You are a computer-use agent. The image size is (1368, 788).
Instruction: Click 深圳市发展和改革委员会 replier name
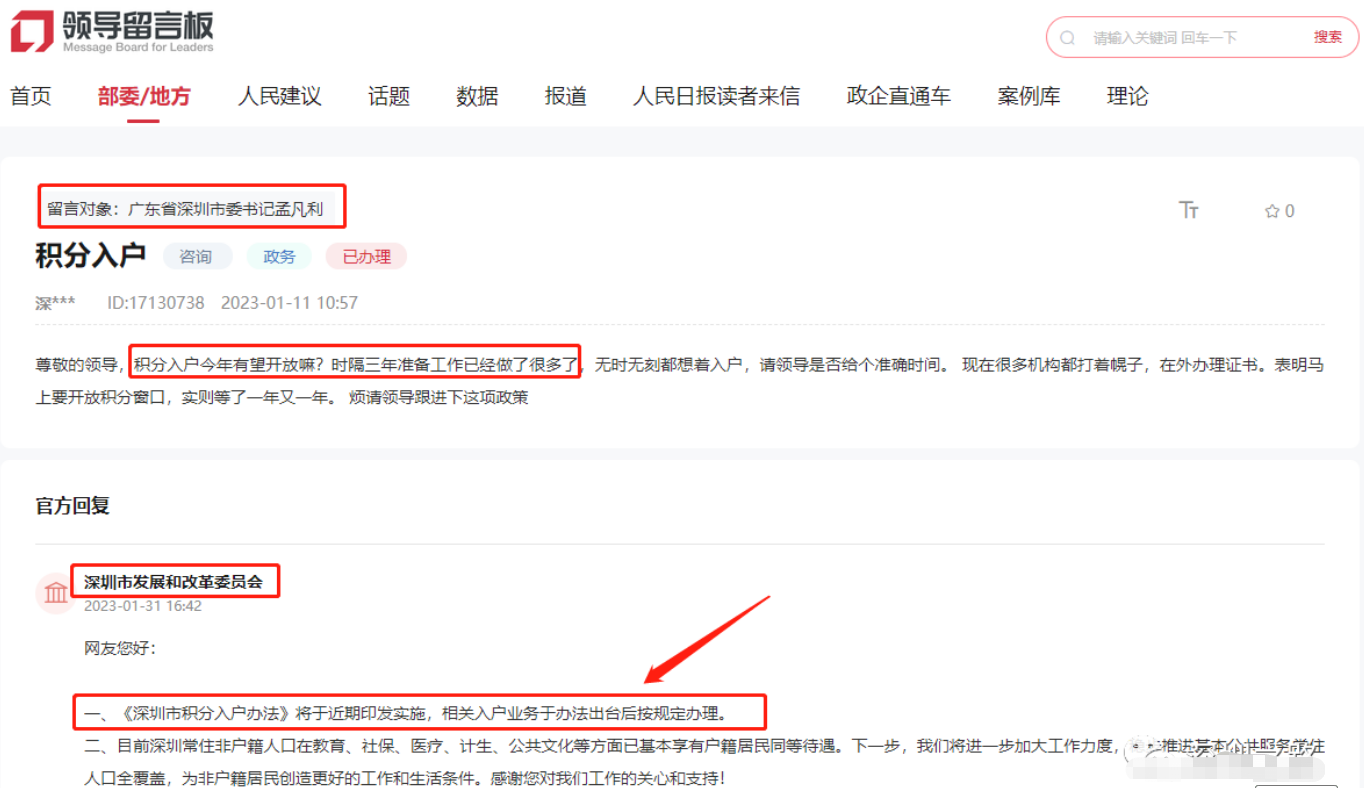[x=173, y=582]
